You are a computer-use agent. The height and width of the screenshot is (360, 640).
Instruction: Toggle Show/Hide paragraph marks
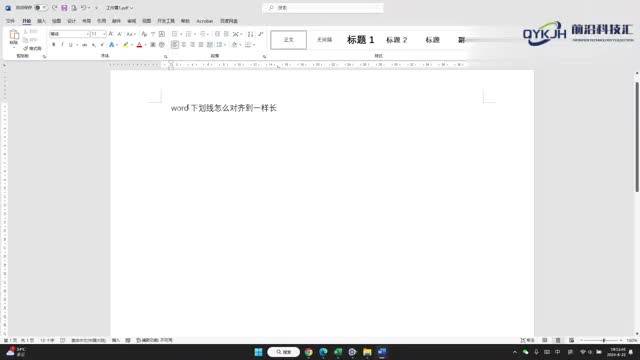(x=260, y=34)
